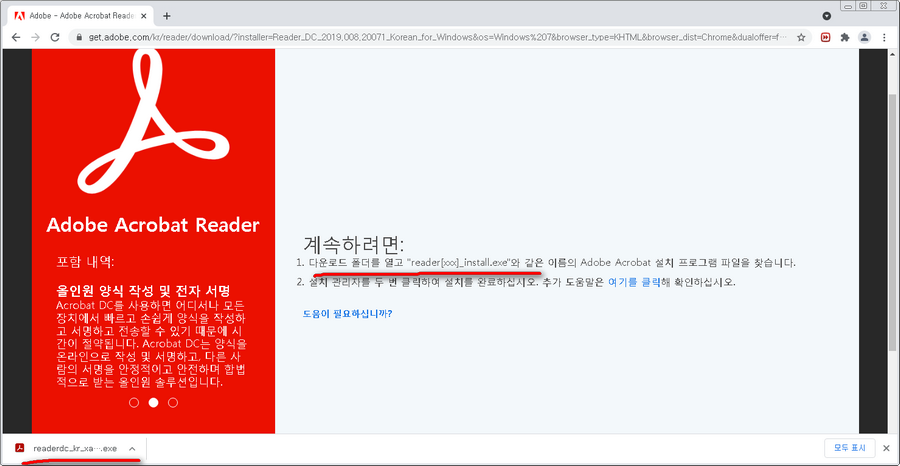
Task: Click the page vertical scrollbar
Action: [893, 221]
